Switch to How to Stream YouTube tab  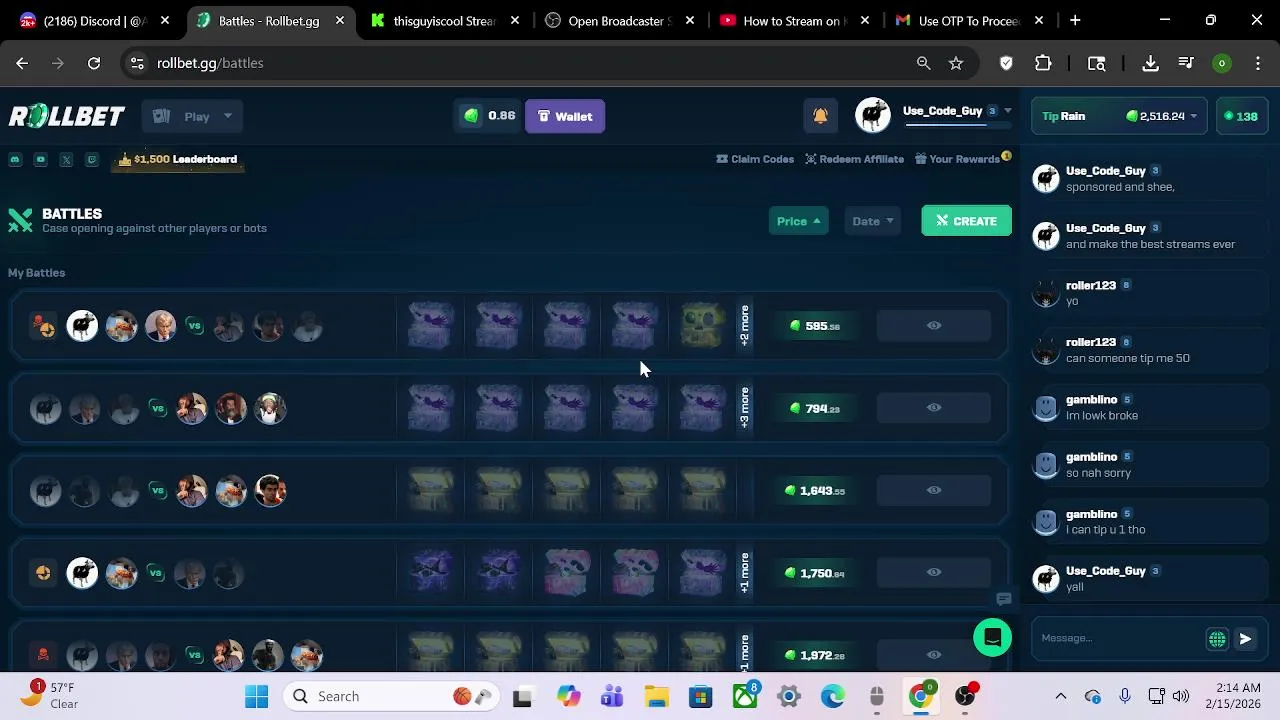point(795,20)
